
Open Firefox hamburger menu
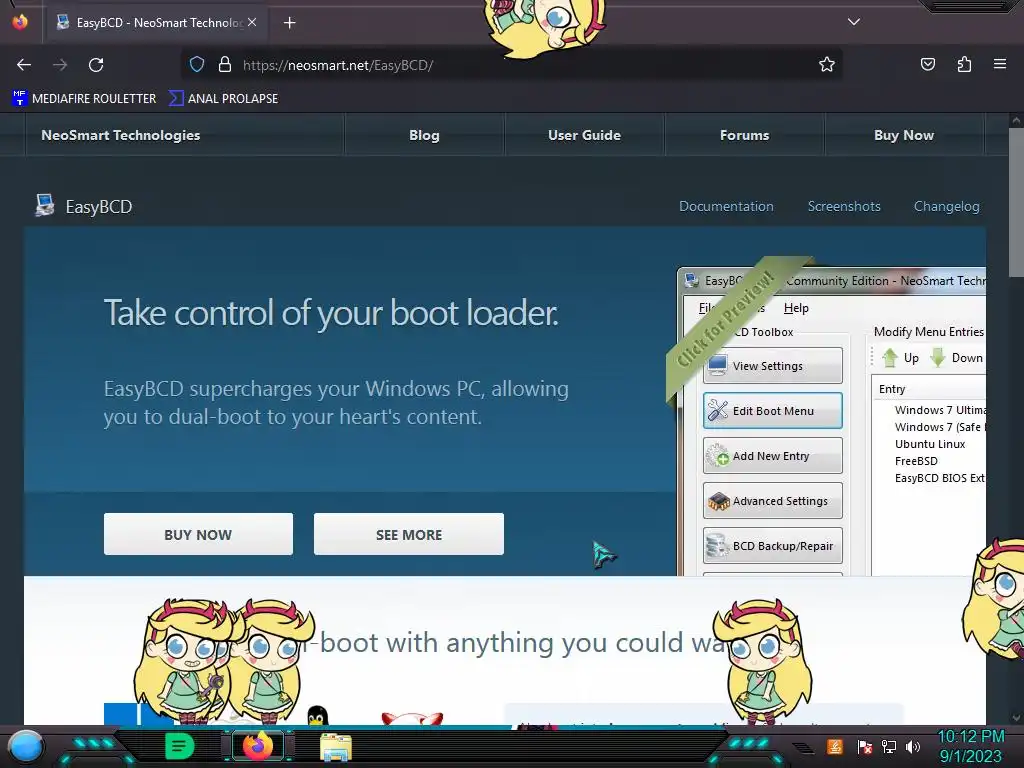coord(1000,64)
